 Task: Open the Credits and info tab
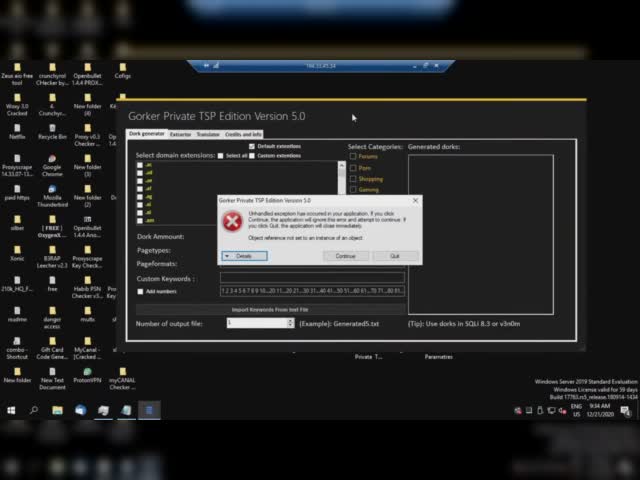click(243, 134)
